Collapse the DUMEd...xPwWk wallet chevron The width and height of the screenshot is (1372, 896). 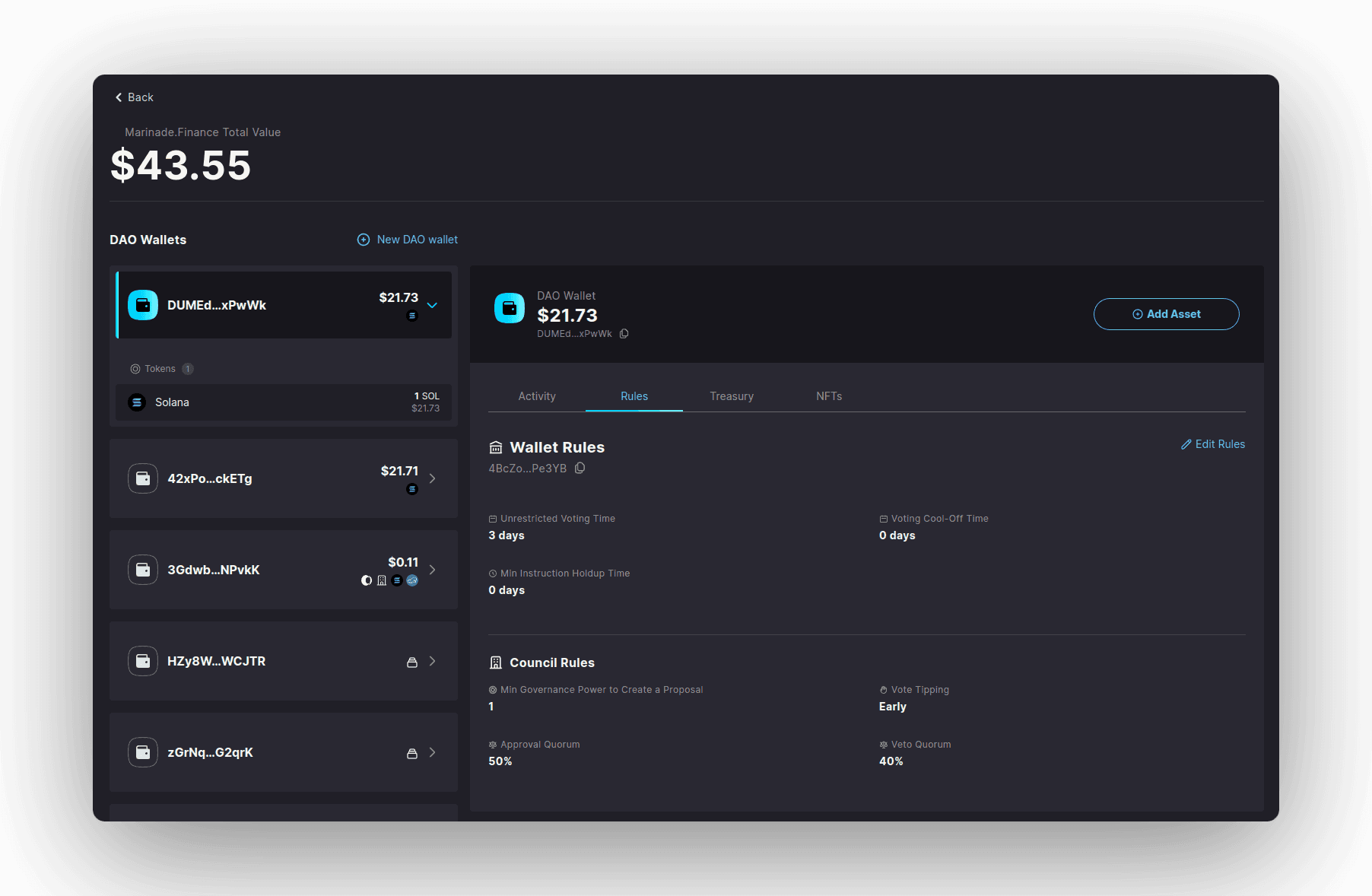click(432, 305)
